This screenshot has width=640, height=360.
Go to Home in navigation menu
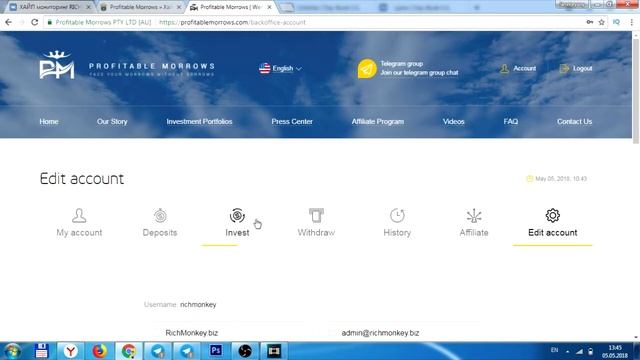point(49,122)
